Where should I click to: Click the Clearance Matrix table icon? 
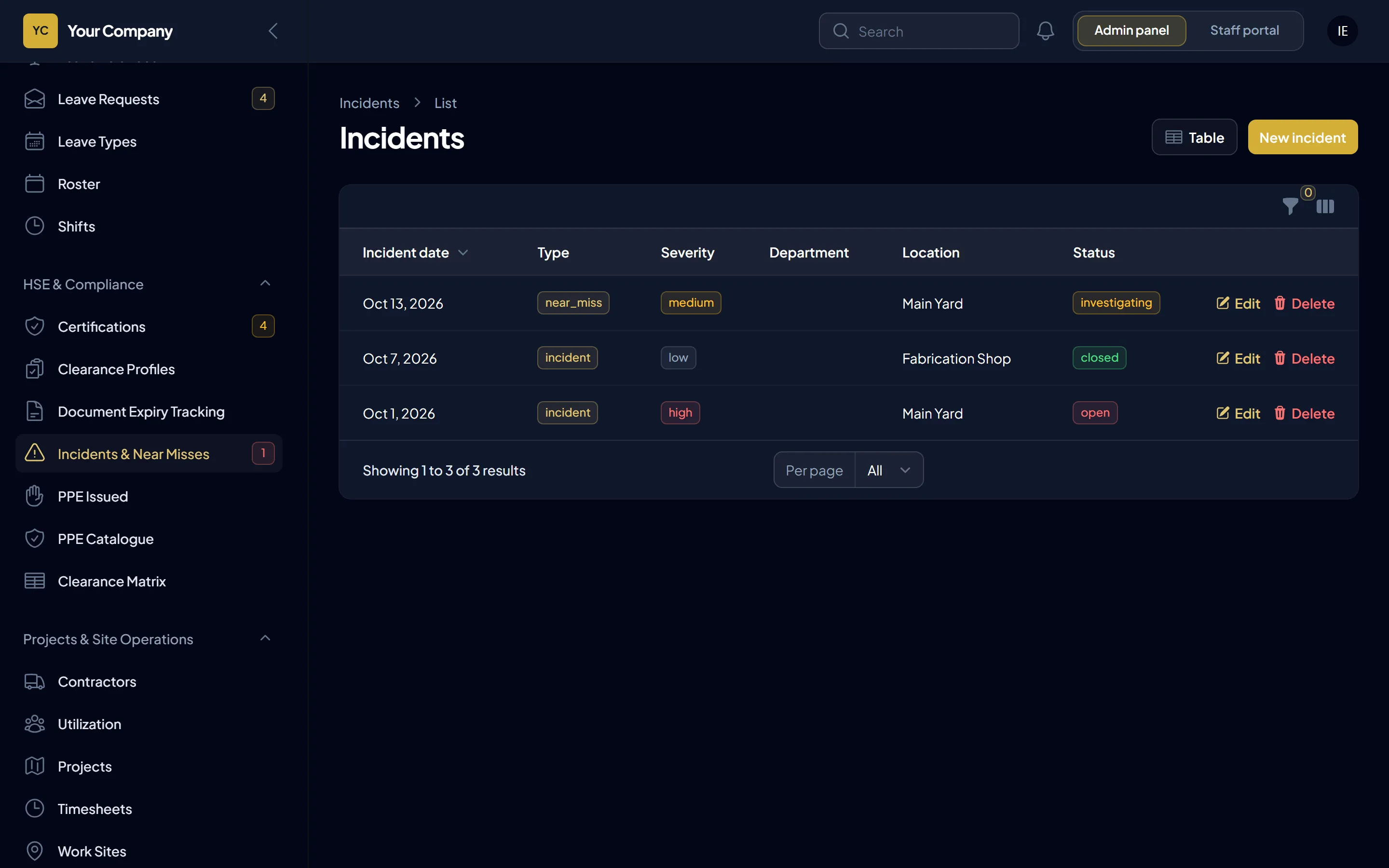tap(34, 581)
